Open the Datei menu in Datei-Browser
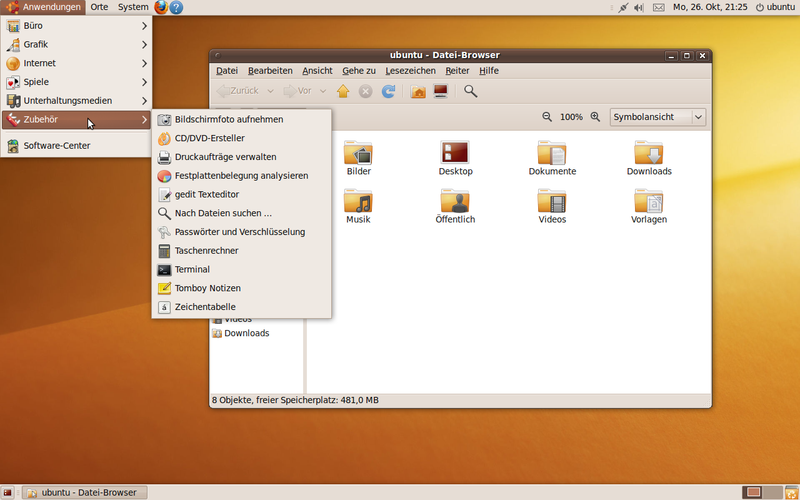This screenshot has height=500, width=800. tap(227, 71)
